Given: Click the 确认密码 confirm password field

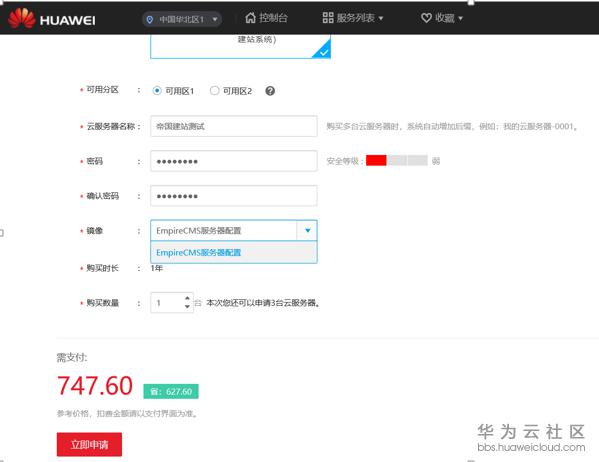Looking at the screenshot, I should click(x=234, y=196).
